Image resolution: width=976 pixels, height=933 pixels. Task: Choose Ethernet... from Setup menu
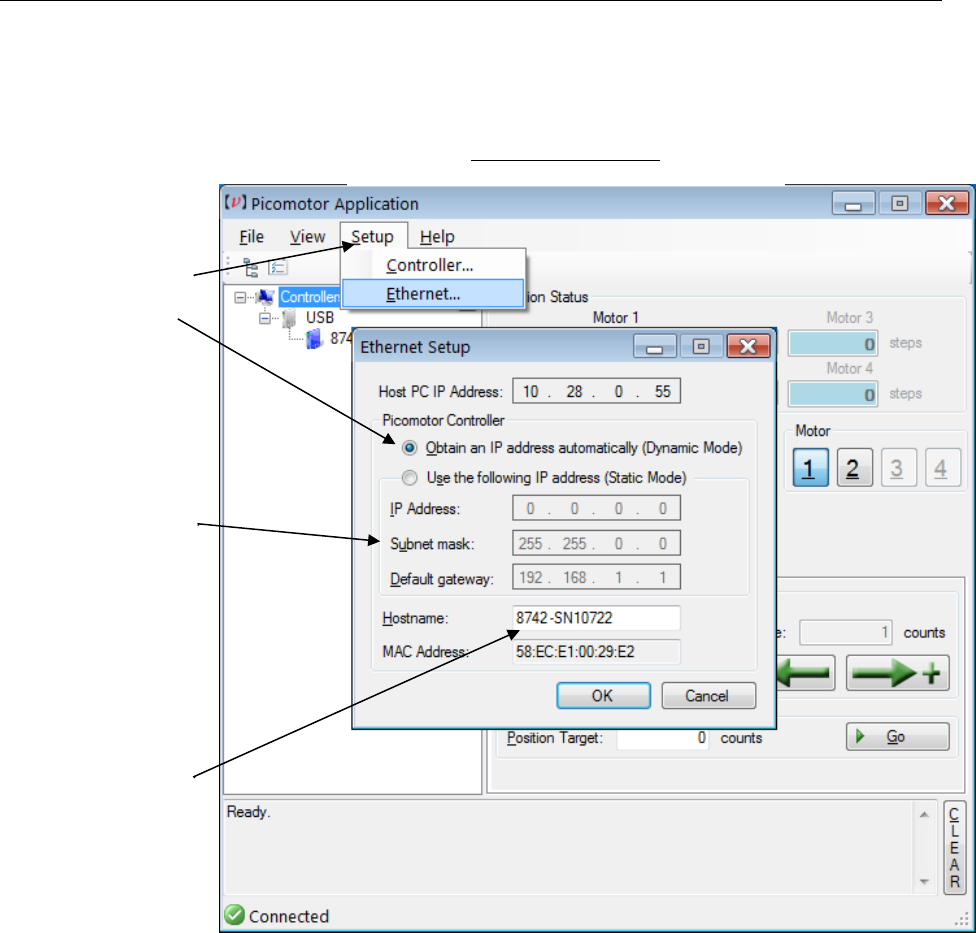coord(433,294)
